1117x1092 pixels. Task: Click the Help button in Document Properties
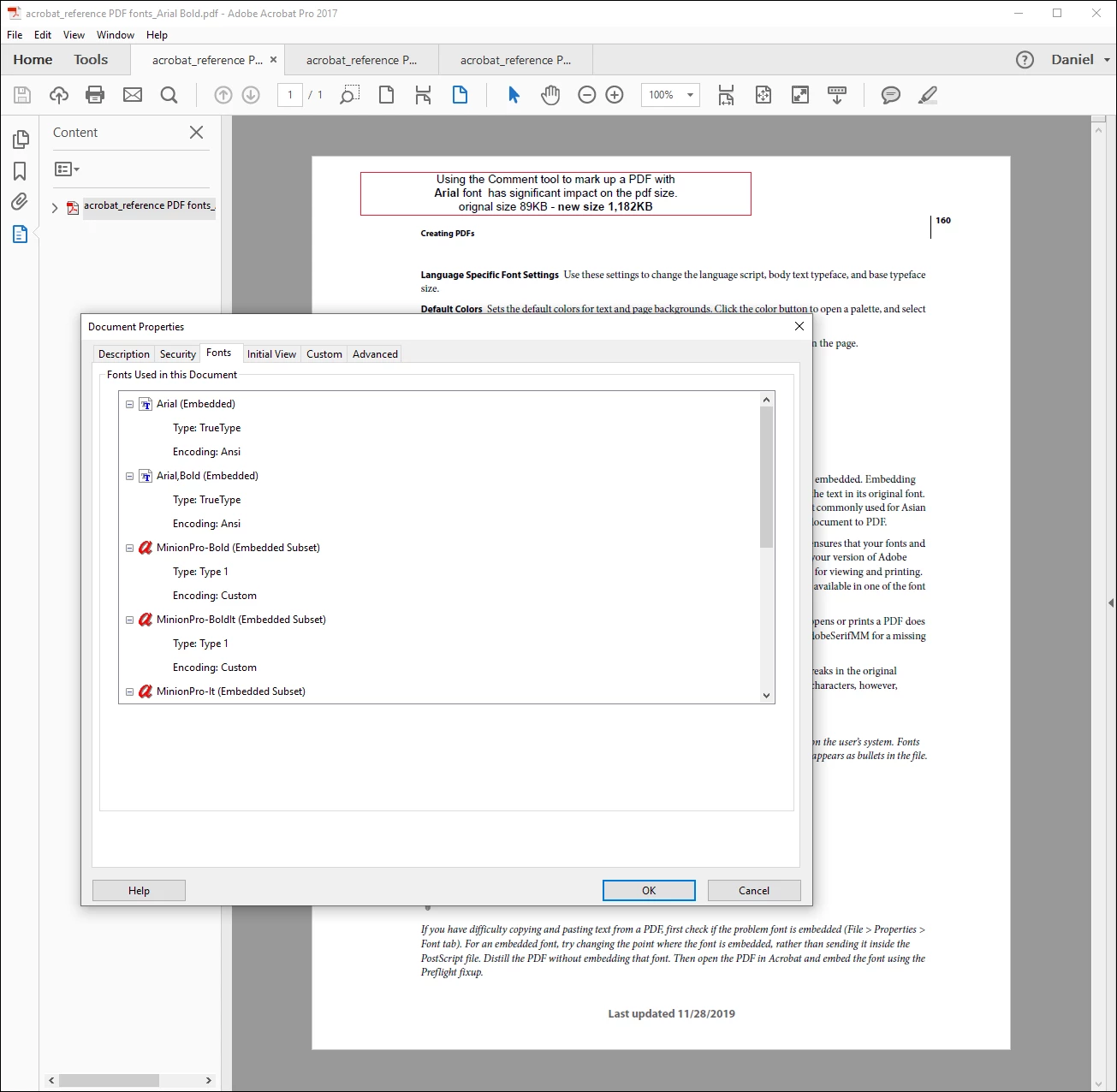139,891
